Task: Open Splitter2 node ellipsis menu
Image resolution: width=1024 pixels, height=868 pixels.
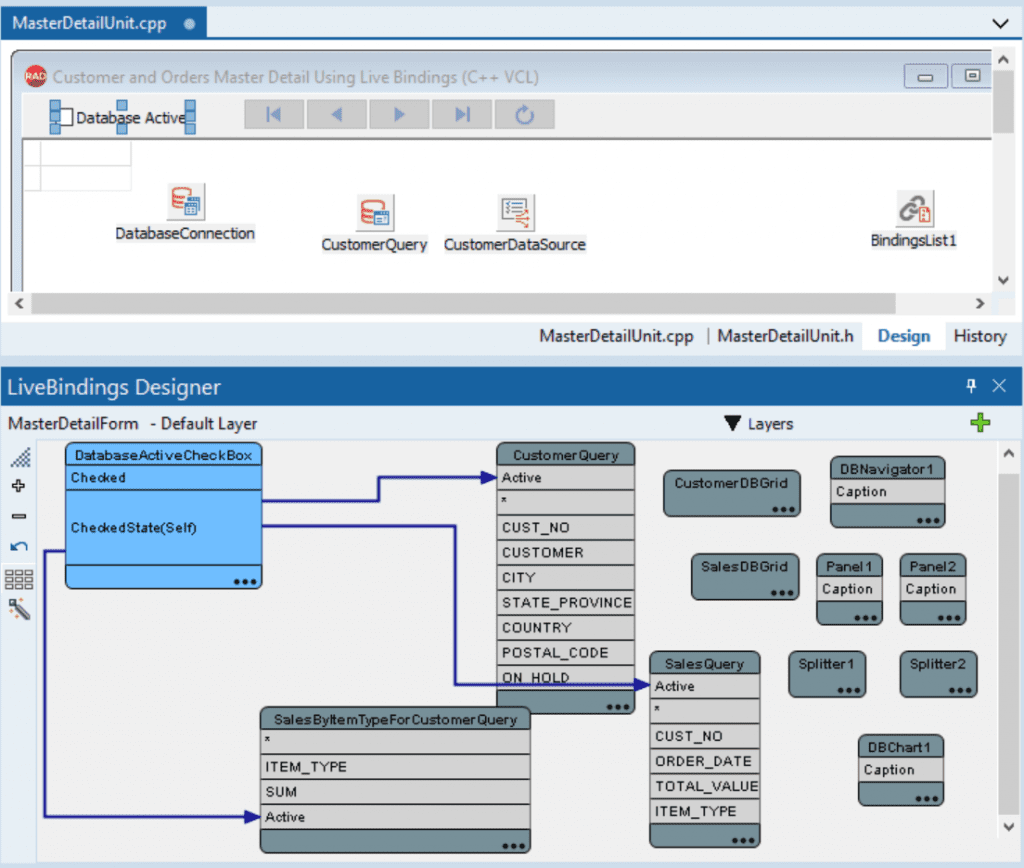Action: coord(960,690)
